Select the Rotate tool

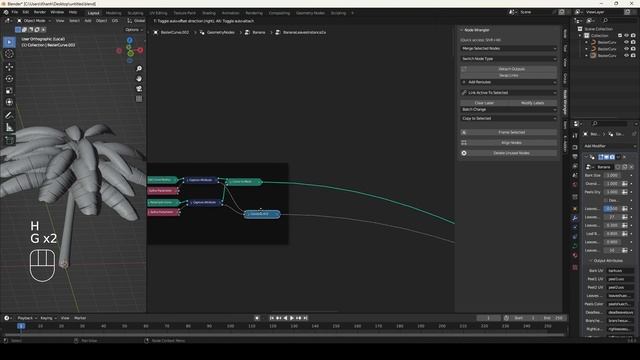pyautogui.click(x=9, y=78)
